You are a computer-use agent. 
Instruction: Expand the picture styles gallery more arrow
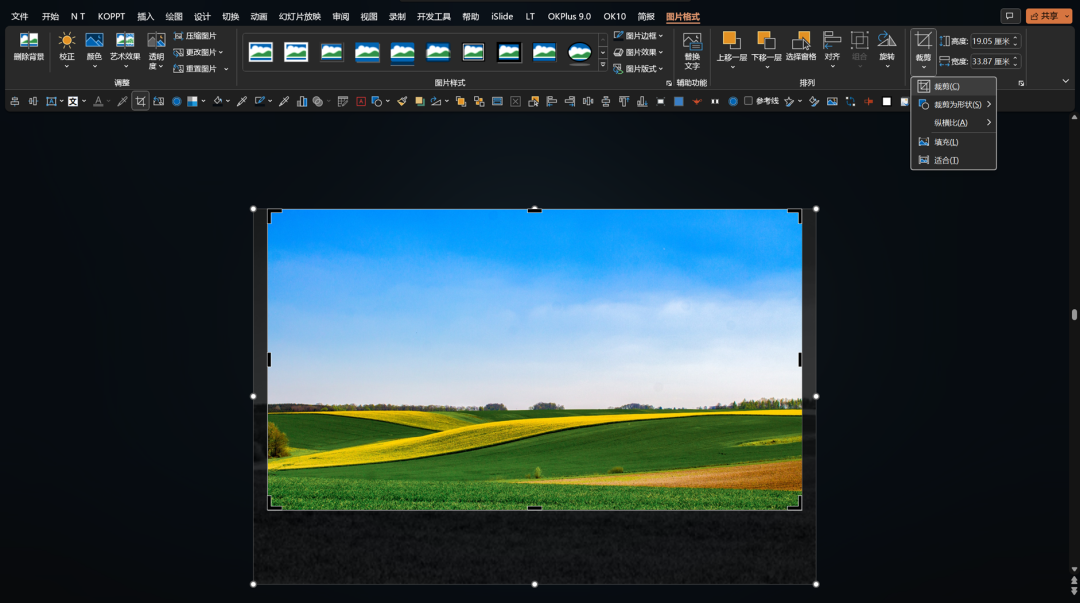click(x=603, y=65)
